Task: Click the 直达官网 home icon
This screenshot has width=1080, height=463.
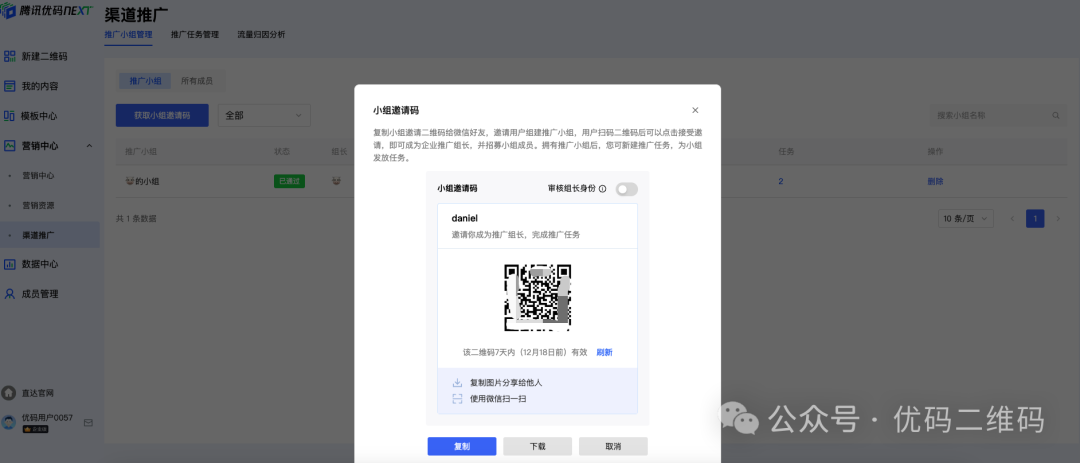Action: point(8,393)
